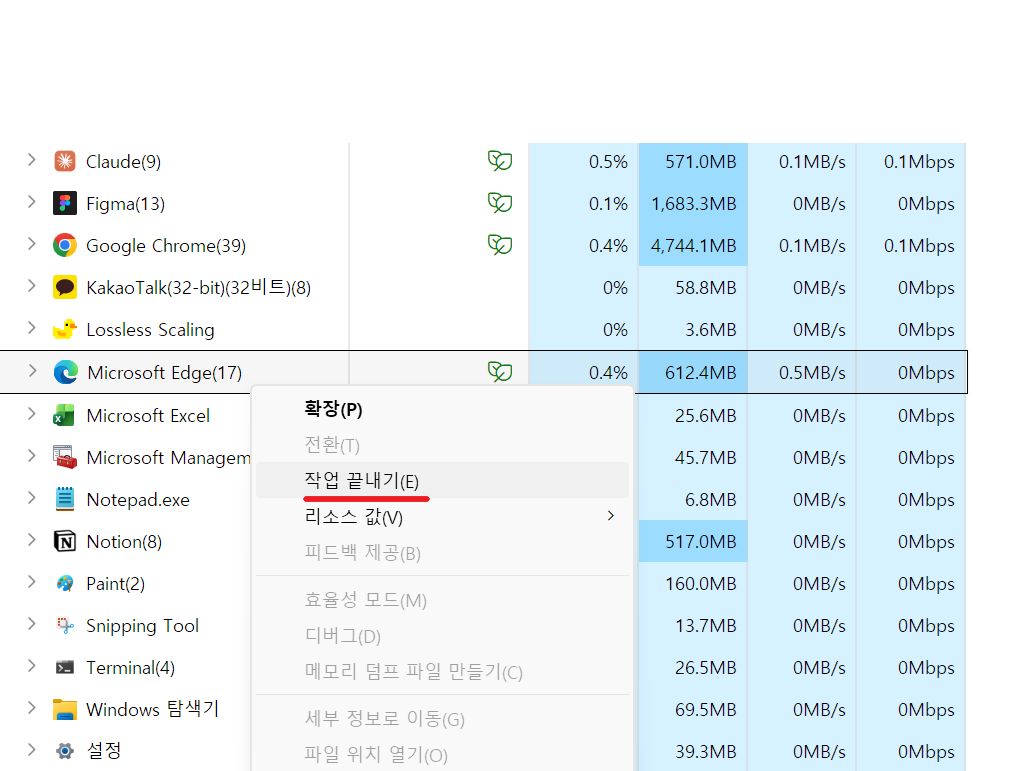This screenshot has height=771, width=1035.
Task: Click the Notion app icon
Action: tap(65, 541)
